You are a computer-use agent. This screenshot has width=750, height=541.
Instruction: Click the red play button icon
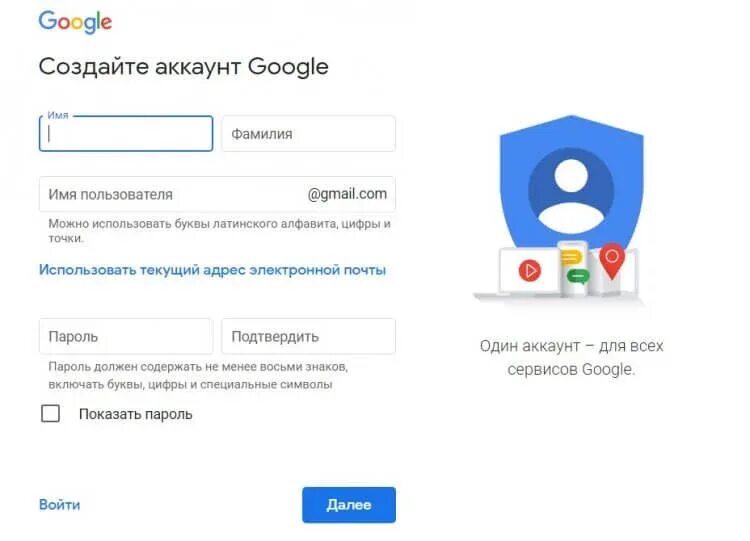(529, 270)
